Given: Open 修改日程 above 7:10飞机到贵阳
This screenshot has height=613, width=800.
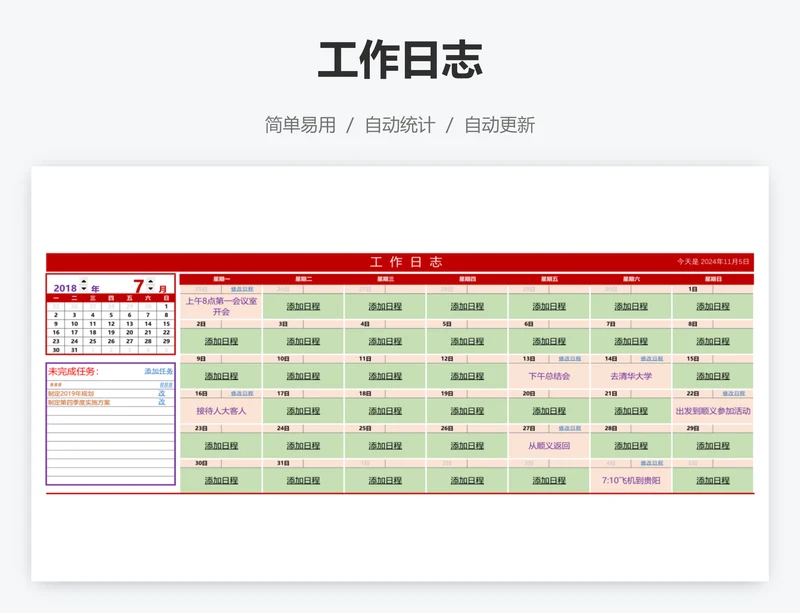Looking at the screenshot, I should point(652,463).
